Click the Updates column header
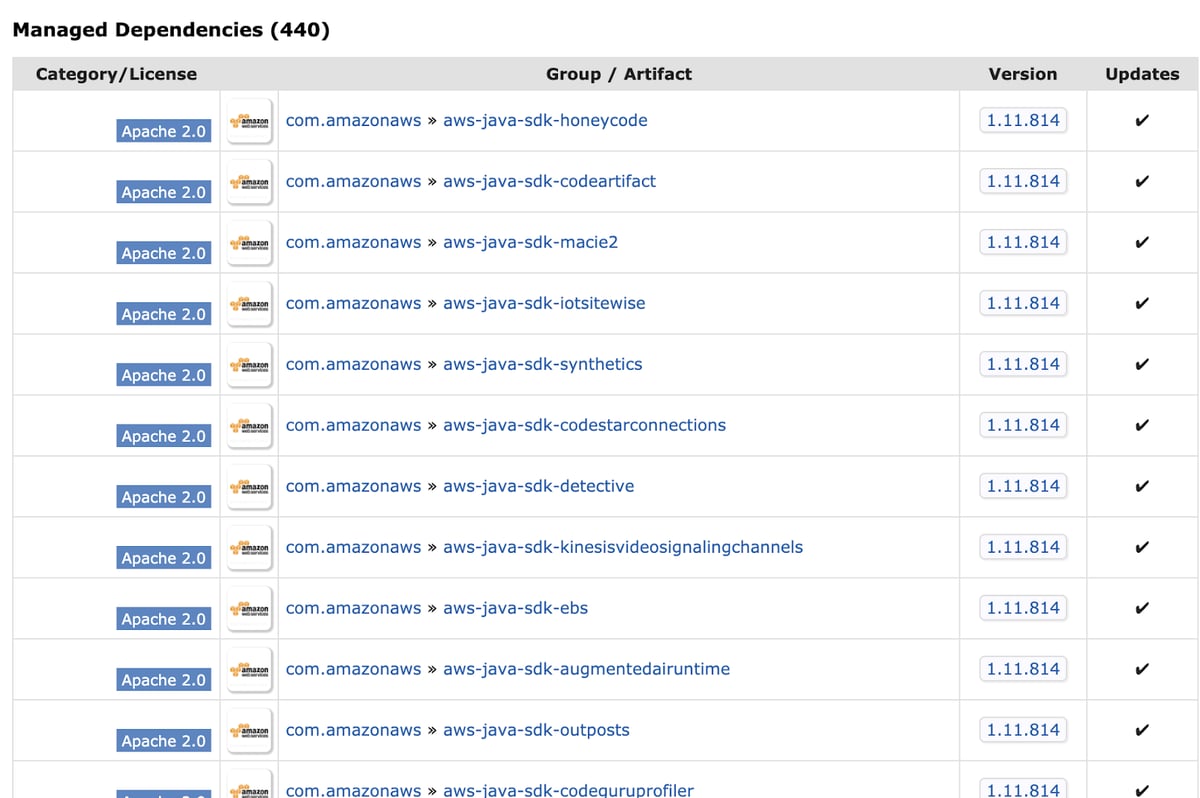The width and height of the screenshot is (1200, 798). pyautogui.click(x=1141, y=73)
